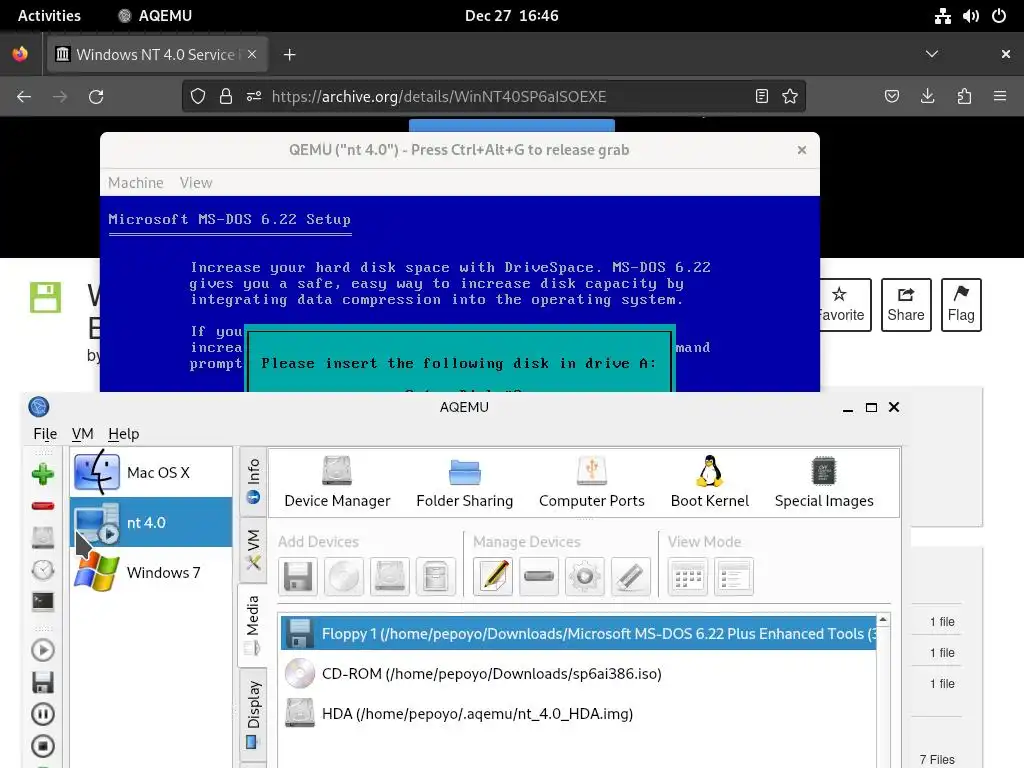Remove VM using red minus icon
Viewport: 1024px width, 768px height.
(x=43, y=506)
